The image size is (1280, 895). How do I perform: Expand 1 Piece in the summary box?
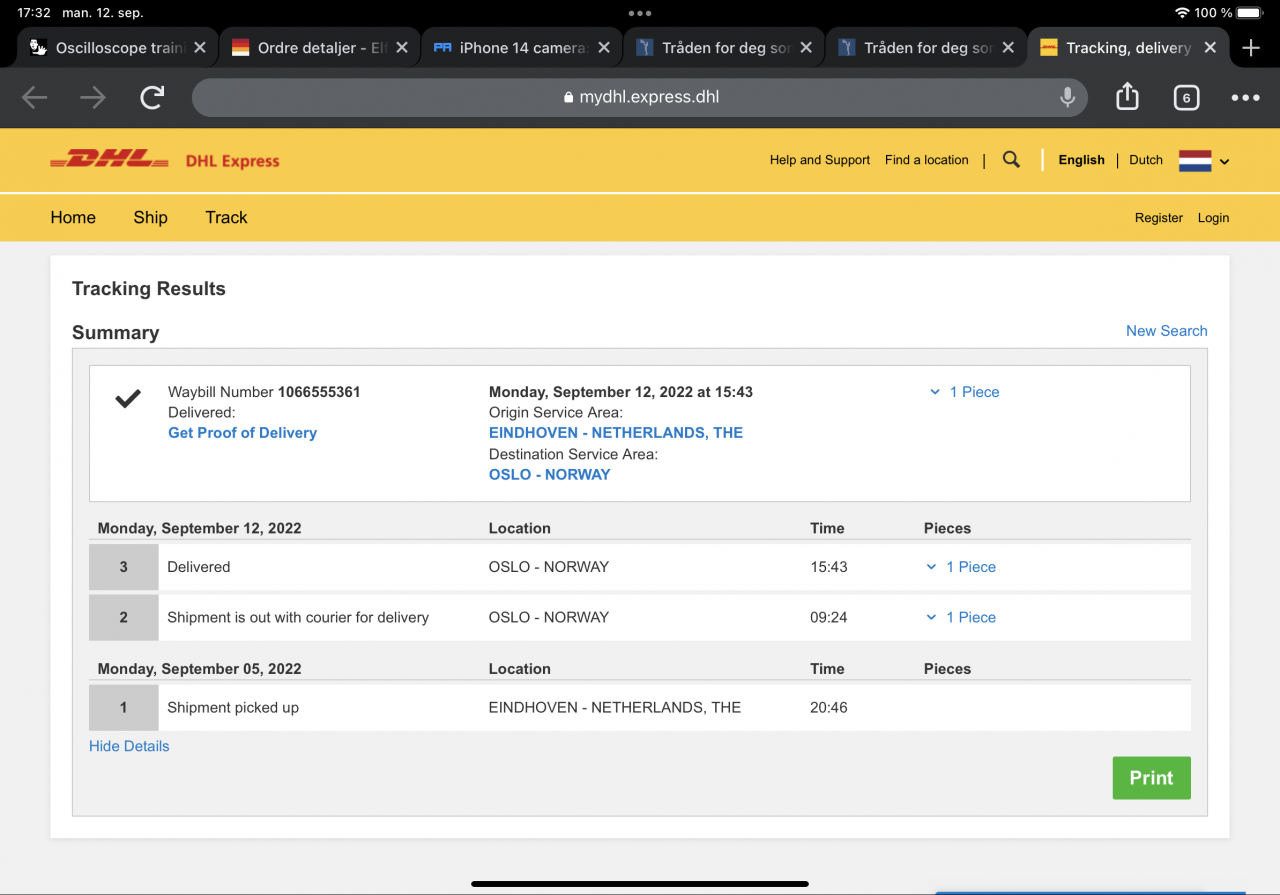(x=965, y=392)
